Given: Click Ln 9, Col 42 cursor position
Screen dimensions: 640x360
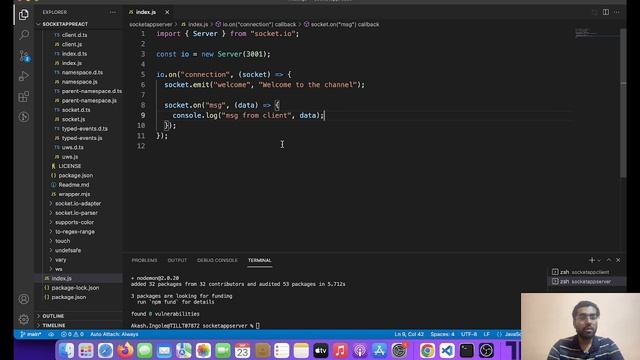Looking at the screenshot, I should tap(409, 334).
